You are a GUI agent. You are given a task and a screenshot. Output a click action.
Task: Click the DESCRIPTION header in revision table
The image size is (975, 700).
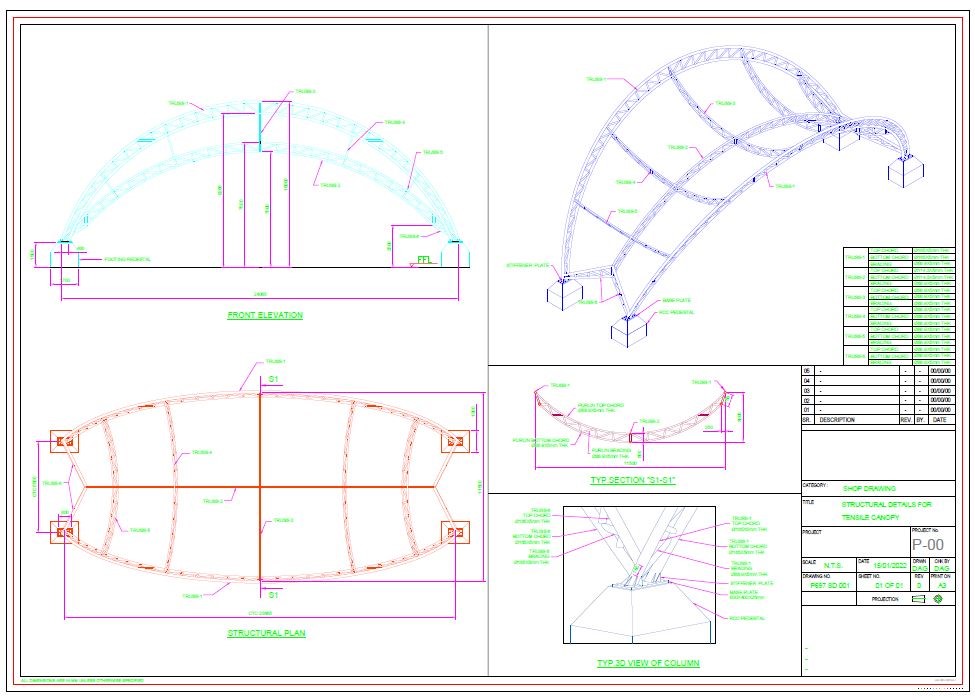click(x=836, y=420)
